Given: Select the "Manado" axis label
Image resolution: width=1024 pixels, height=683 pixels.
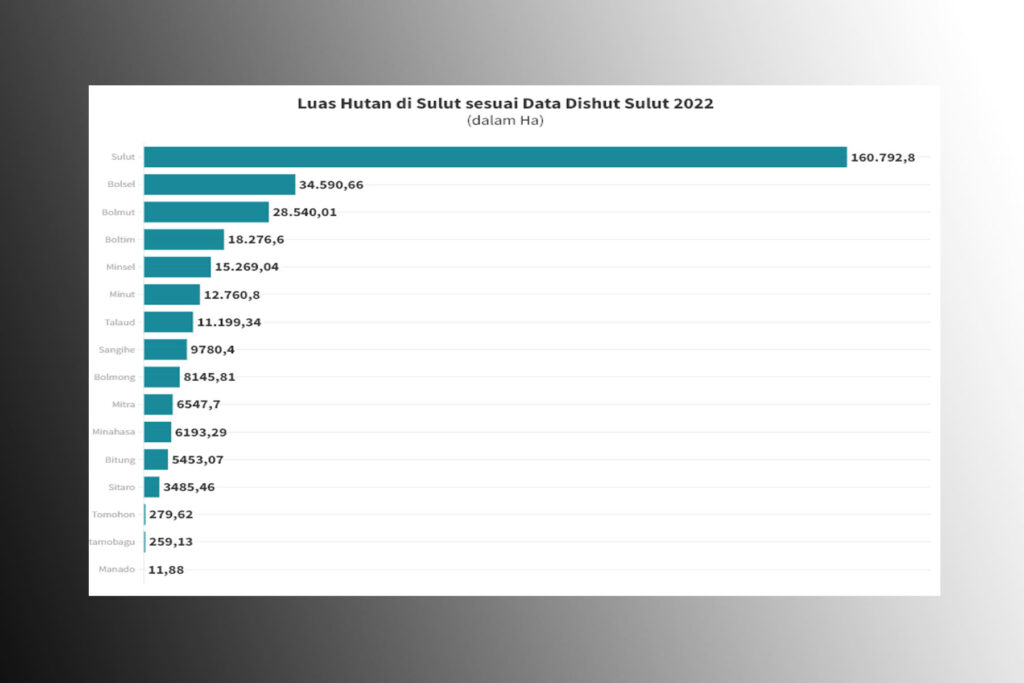Looking at the screenshot, I should [x=117, y=569].
